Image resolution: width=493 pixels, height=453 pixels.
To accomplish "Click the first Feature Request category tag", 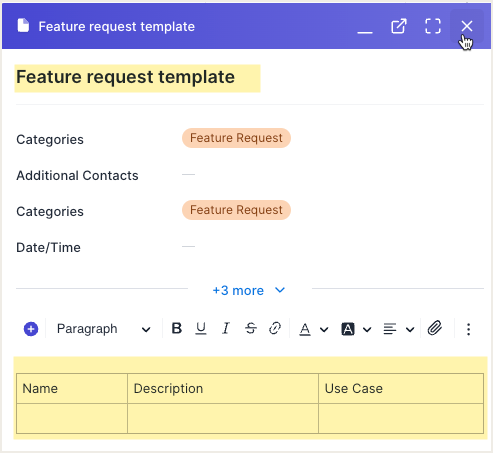I will (x=236, y=138).
